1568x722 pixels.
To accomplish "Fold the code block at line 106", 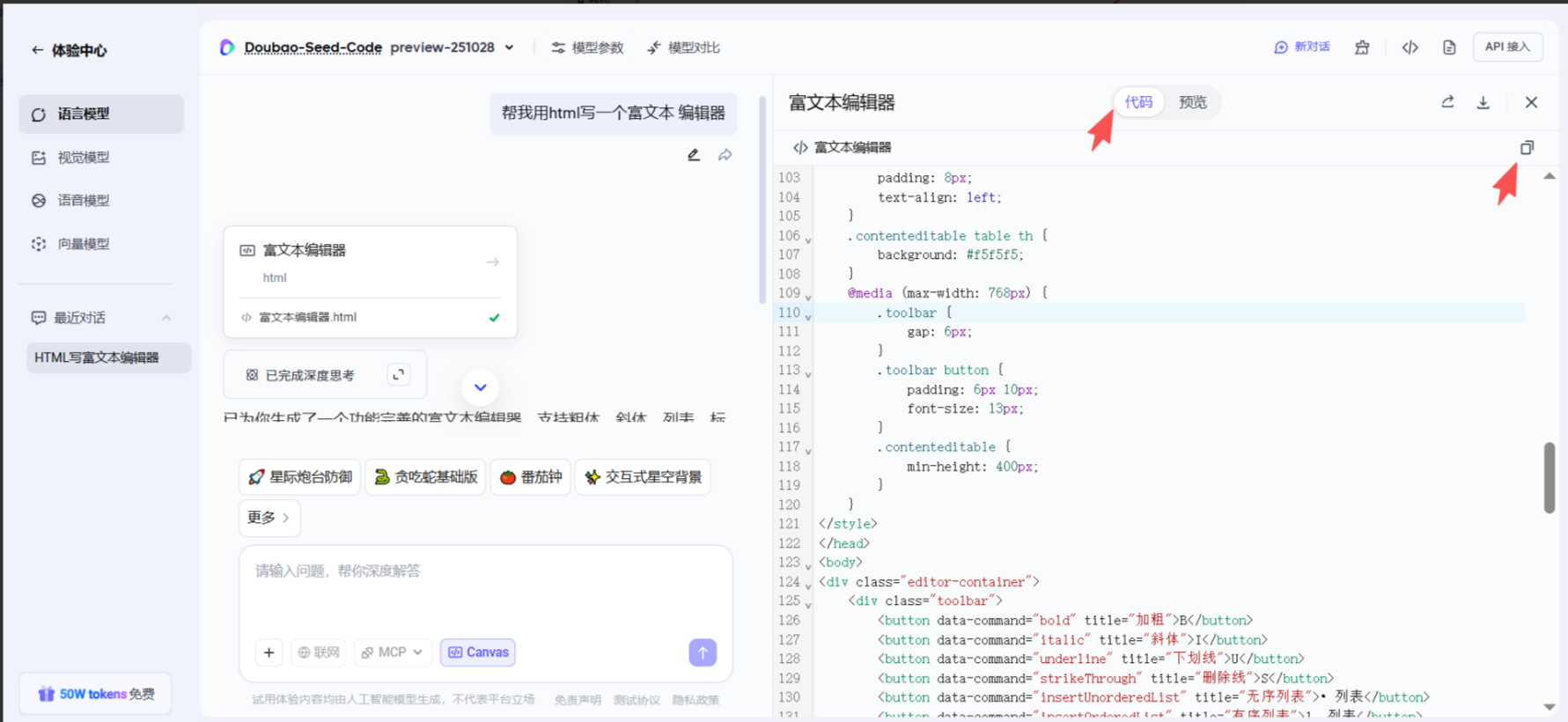I will 808,239.
